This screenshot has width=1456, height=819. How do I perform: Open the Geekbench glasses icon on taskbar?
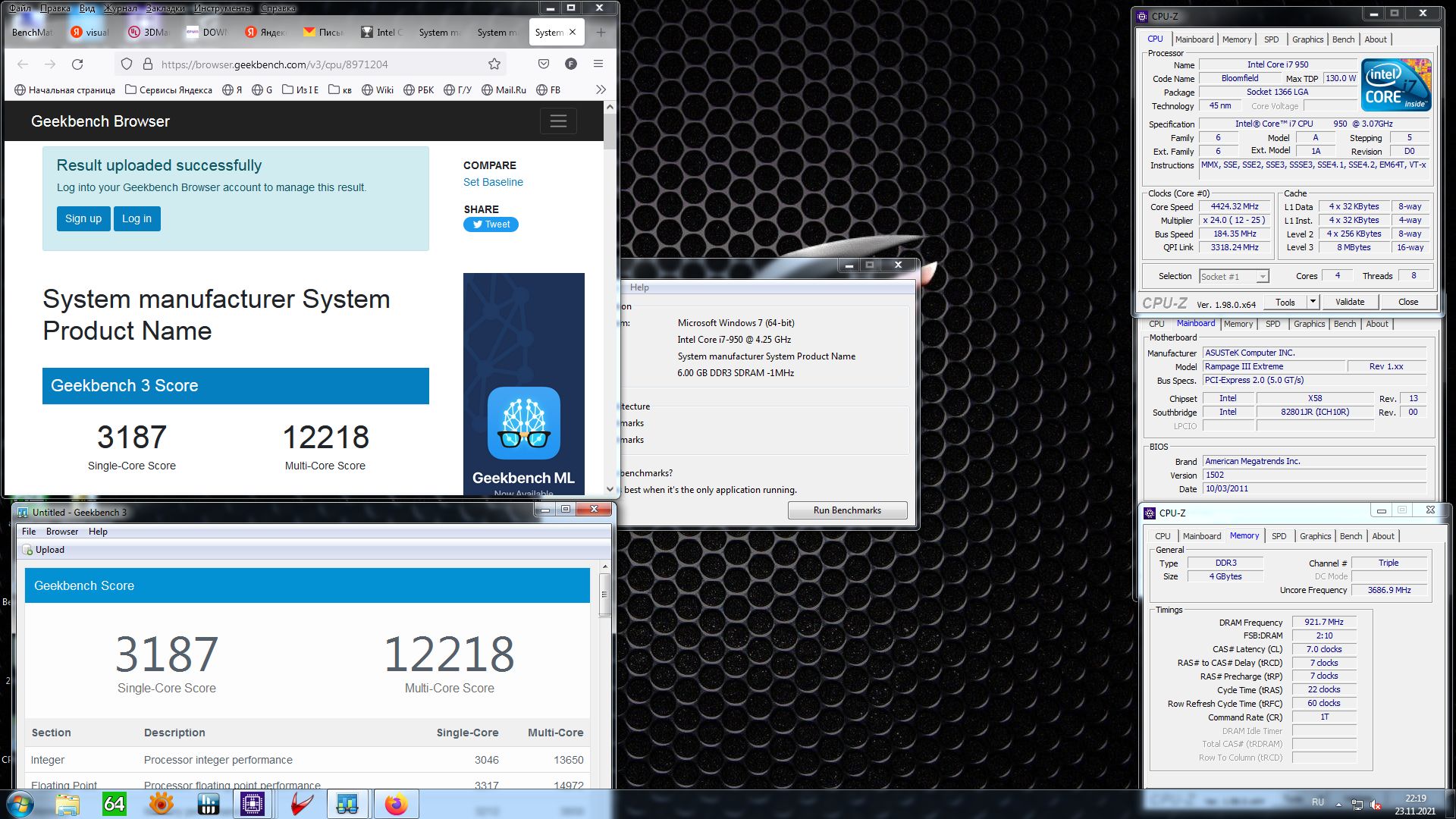[347, 804]
